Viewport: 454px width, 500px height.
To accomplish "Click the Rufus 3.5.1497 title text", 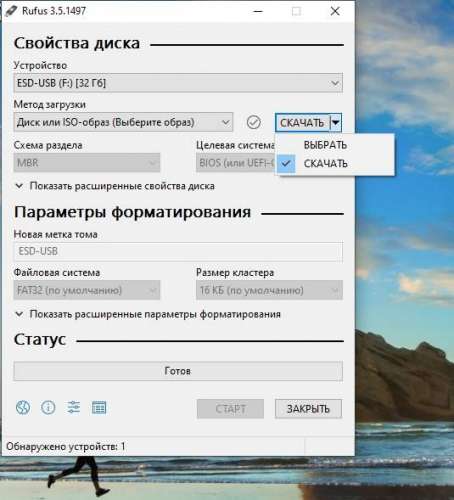I will point(54,11).
